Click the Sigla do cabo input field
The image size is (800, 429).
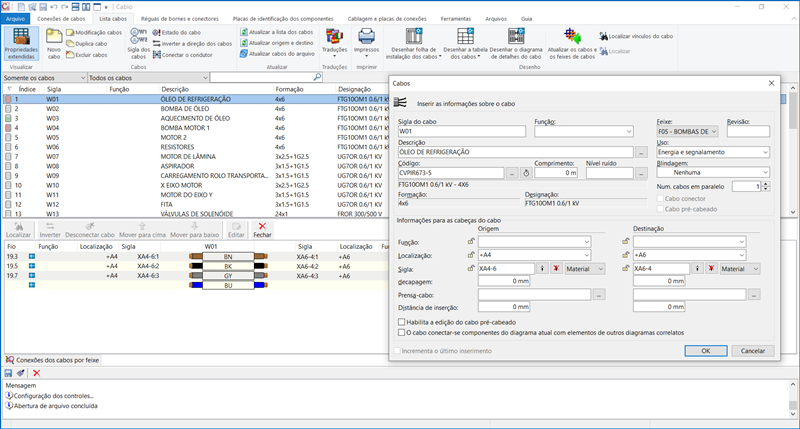461,131
